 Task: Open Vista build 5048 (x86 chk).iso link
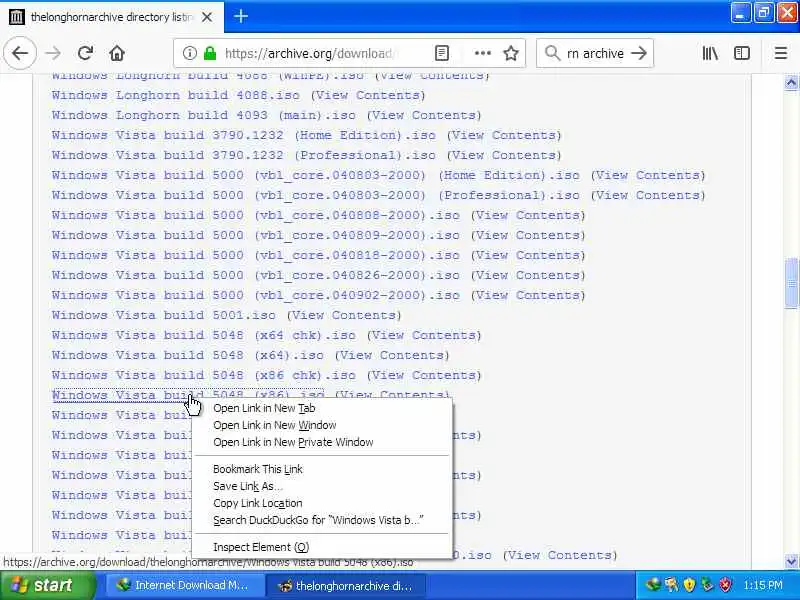pyautogui.click(x=204, y=375)
